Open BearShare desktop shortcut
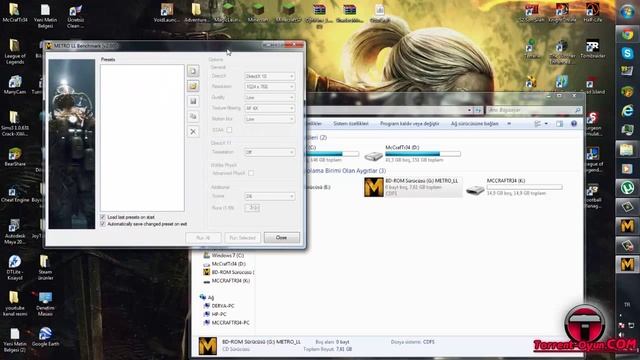640x360 pixels. click(15, 157)
